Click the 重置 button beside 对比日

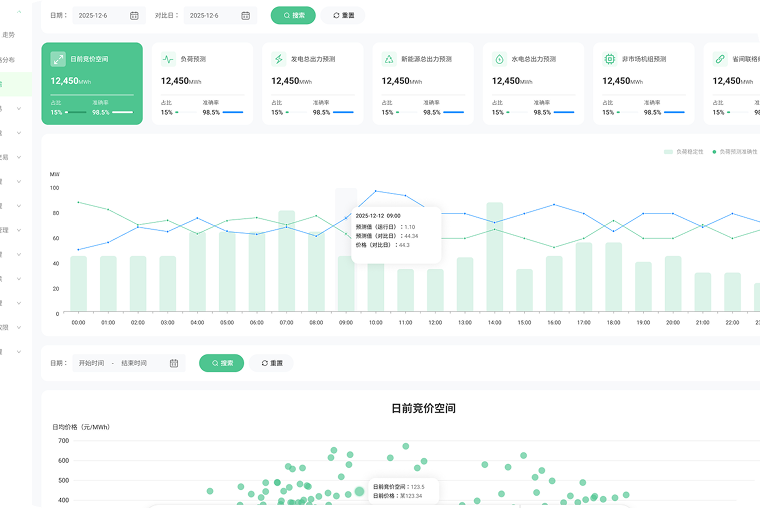tap(343, 16)
